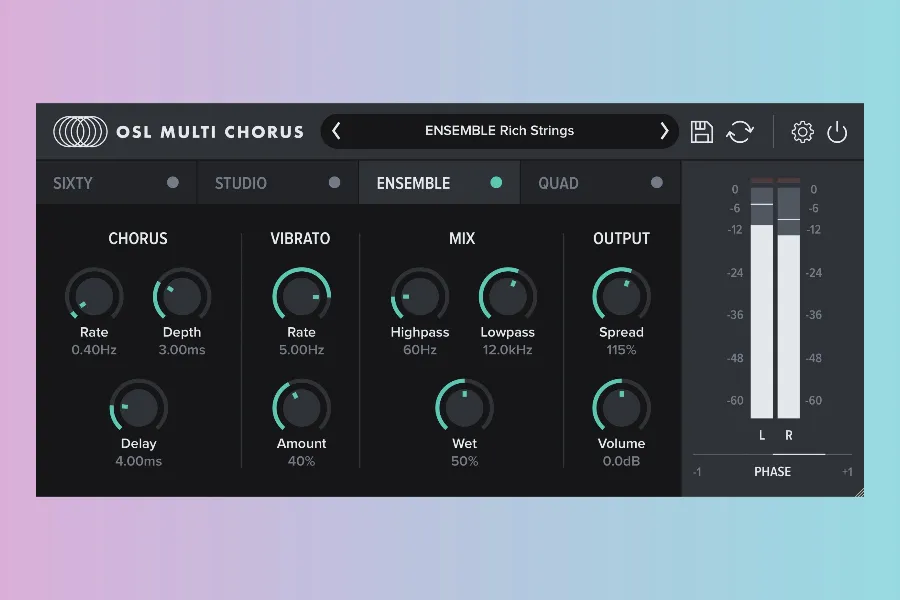The height and width of the screenshot is (600, 900).
Task: Enable the SIXTY mode indicator dot
Action: pyautogui.click(x=173, y=183)
